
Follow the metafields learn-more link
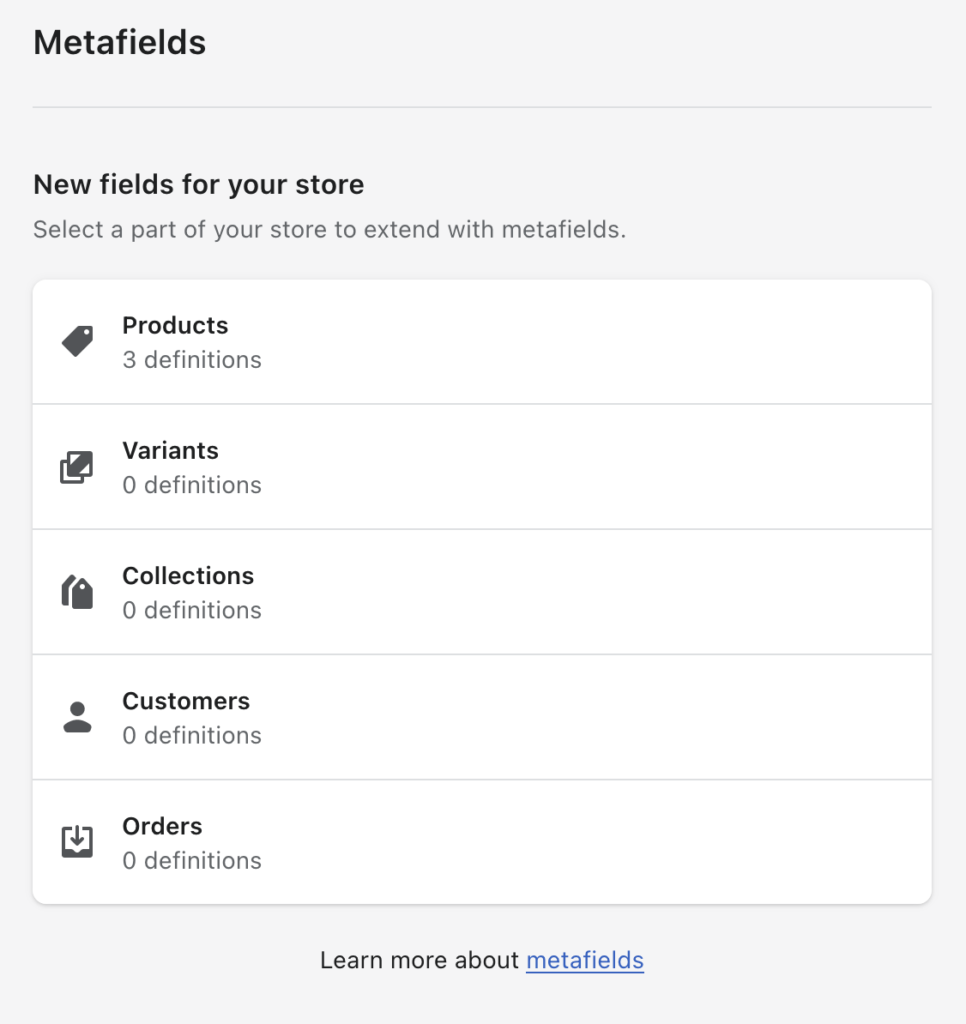pyautogui.click(x=585, y=960)
